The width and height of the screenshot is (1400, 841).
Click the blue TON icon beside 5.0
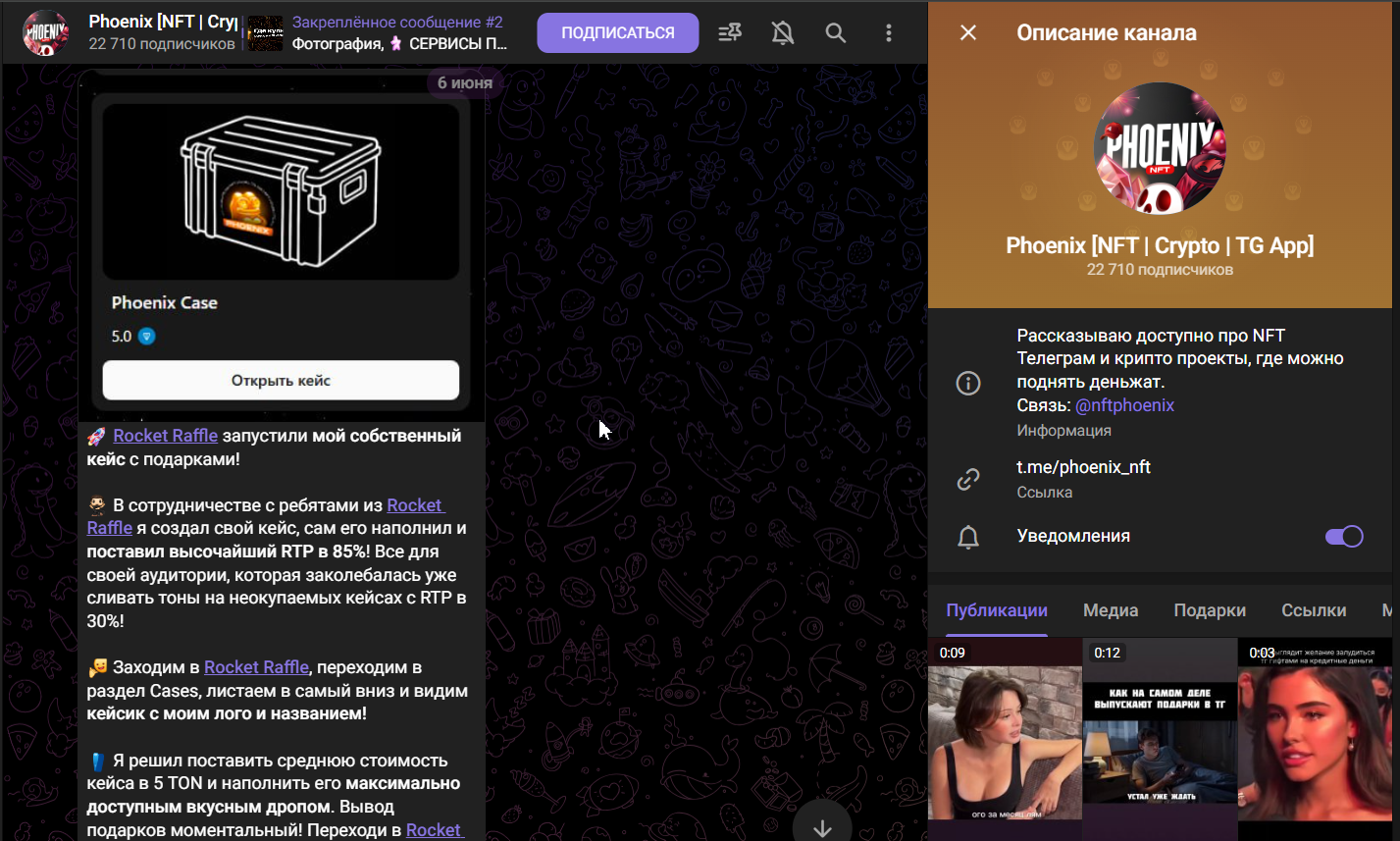(x=147, y=337)
